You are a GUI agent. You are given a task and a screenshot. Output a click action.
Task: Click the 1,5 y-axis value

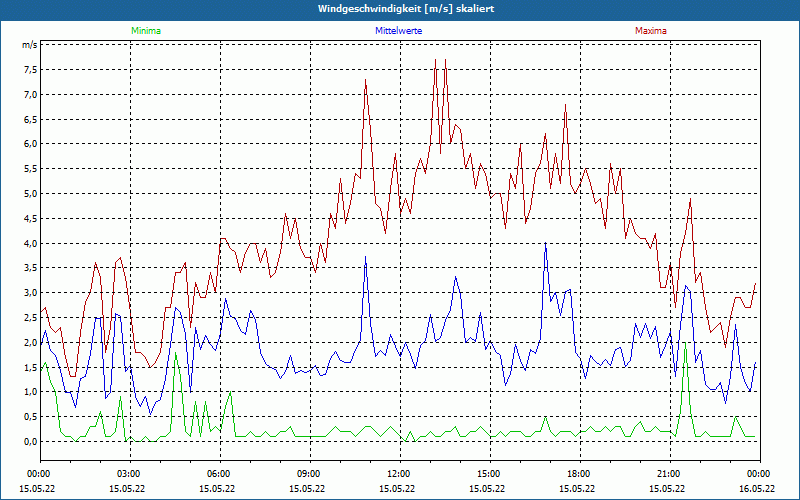(x=31, y=368)
